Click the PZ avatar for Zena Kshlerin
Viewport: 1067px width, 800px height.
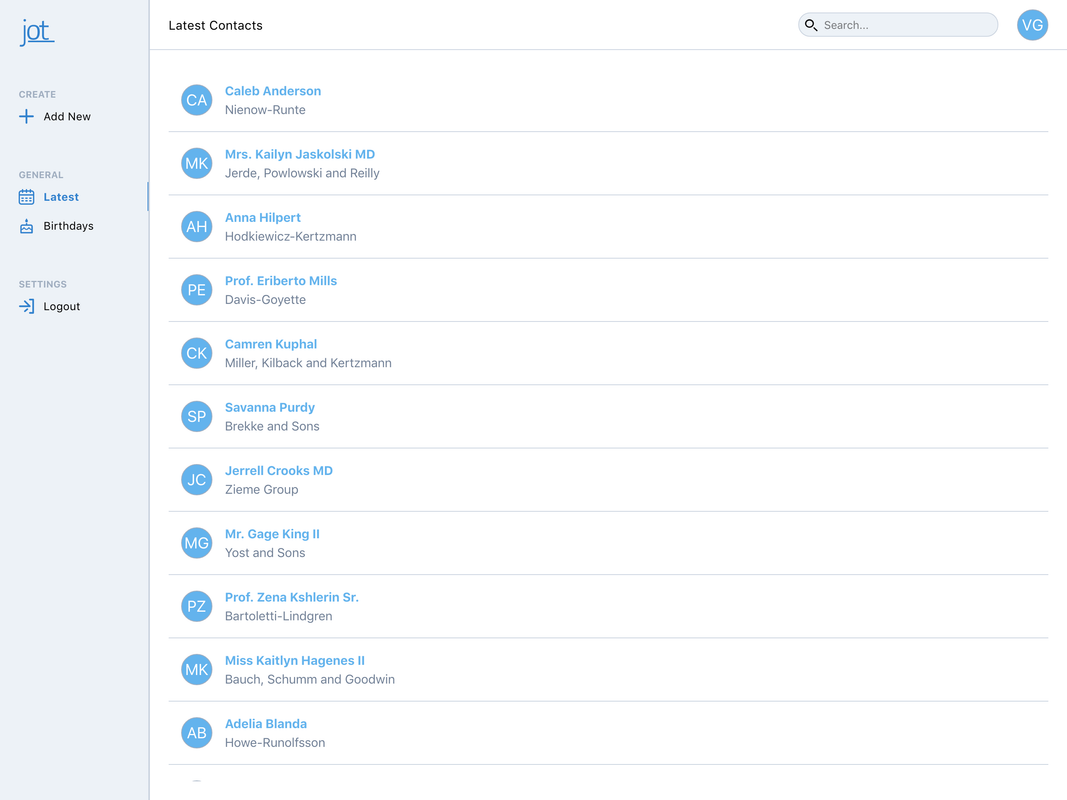197,606
